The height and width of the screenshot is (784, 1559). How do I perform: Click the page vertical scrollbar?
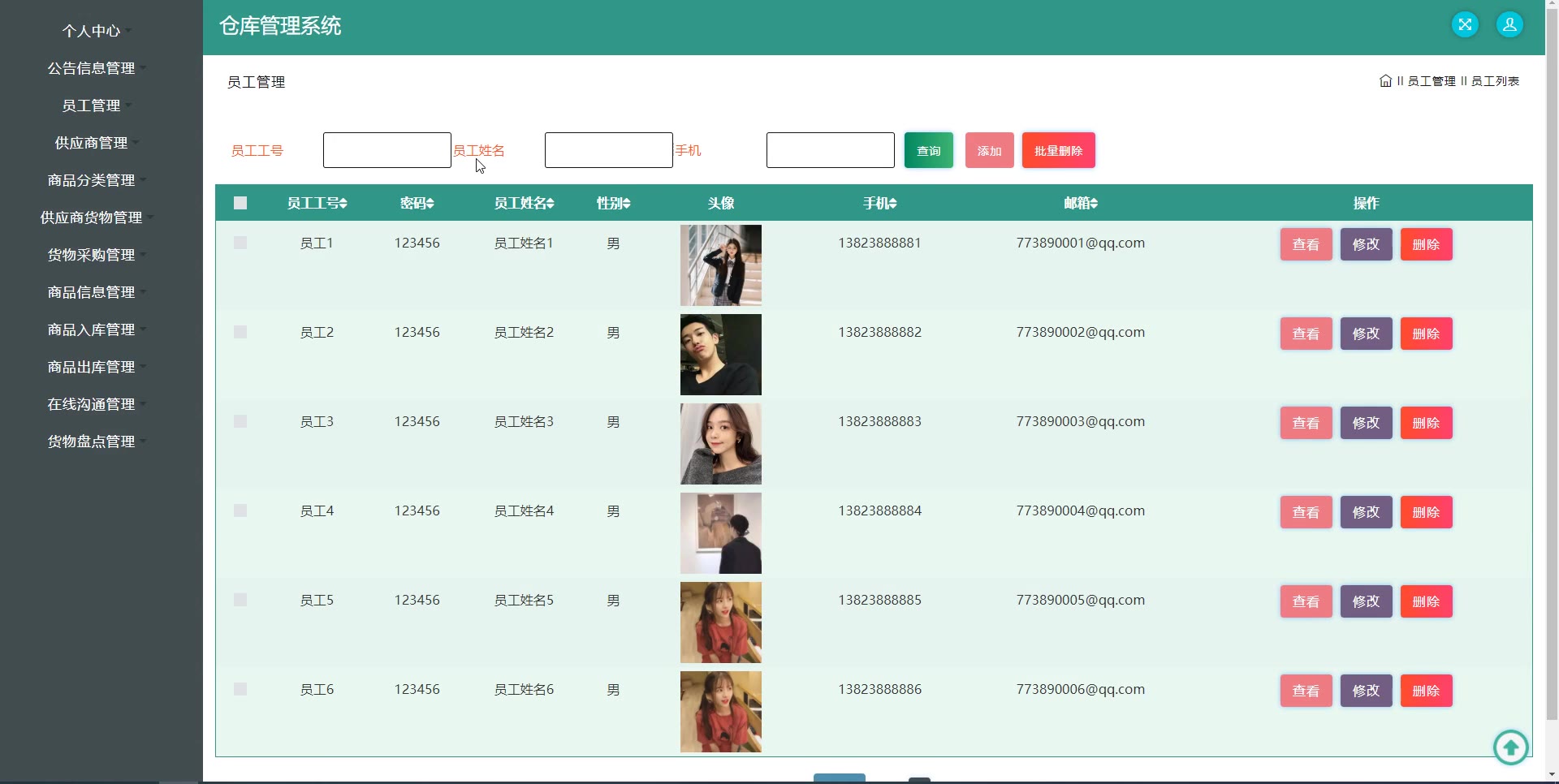click(1552, 365)
